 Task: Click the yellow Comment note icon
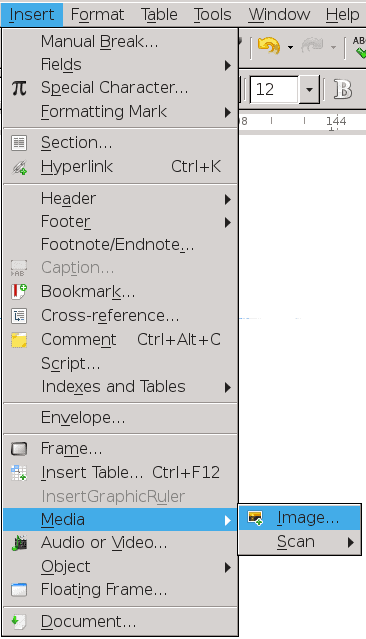click(x=19, y=340)
